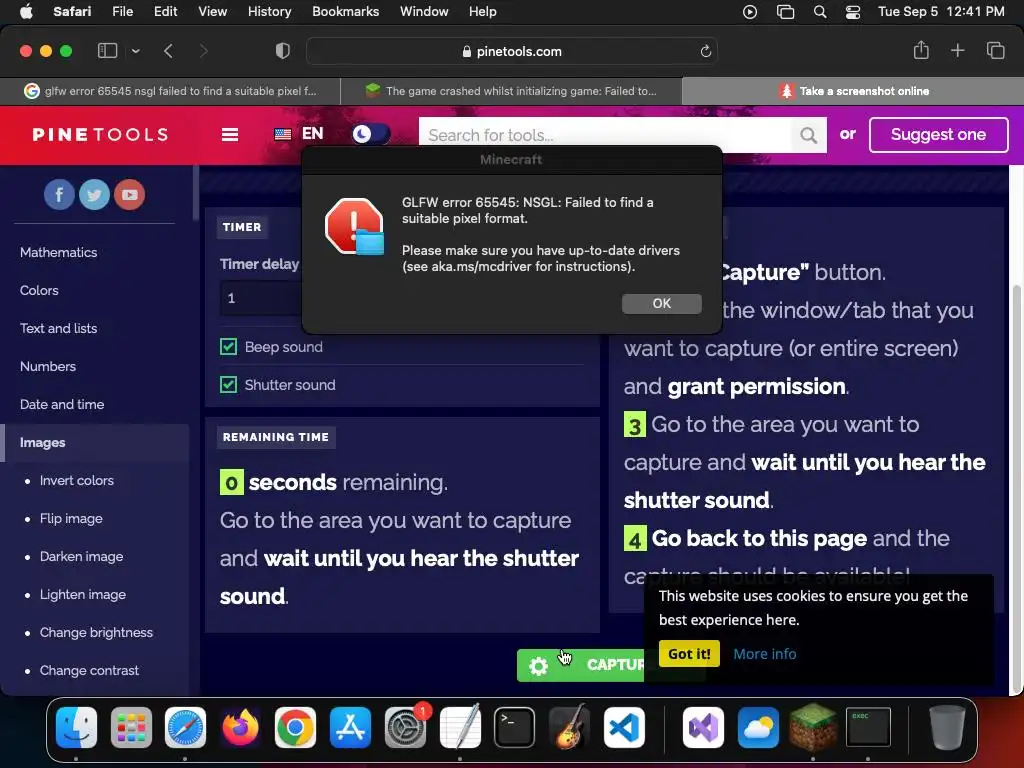
Task: Open the Change contrast tool
Action: pos(89,670)
